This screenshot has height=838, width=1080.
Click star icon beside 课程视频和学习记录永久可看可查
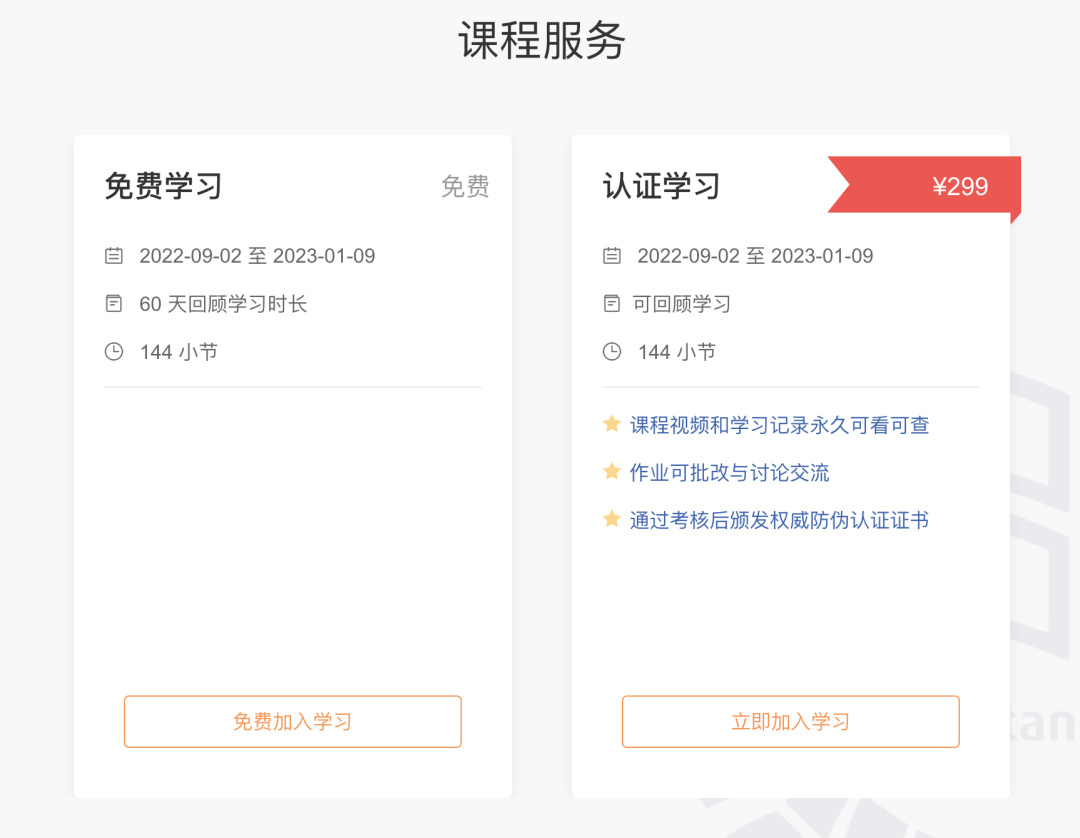point(612,424)
